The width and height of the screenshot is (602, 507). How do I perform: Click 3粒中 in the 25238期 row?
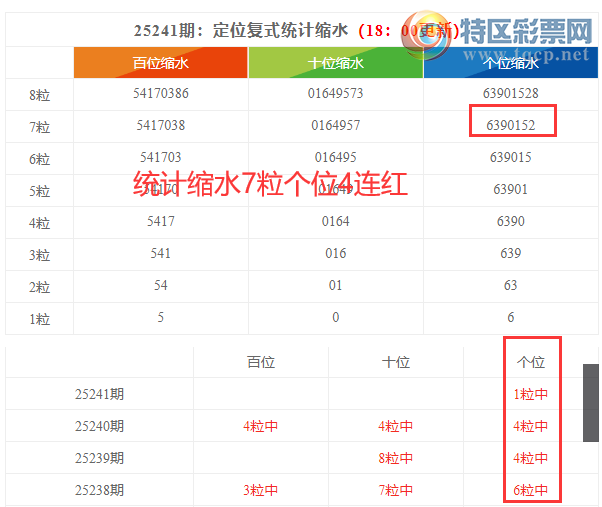click(x=261, y=490)
